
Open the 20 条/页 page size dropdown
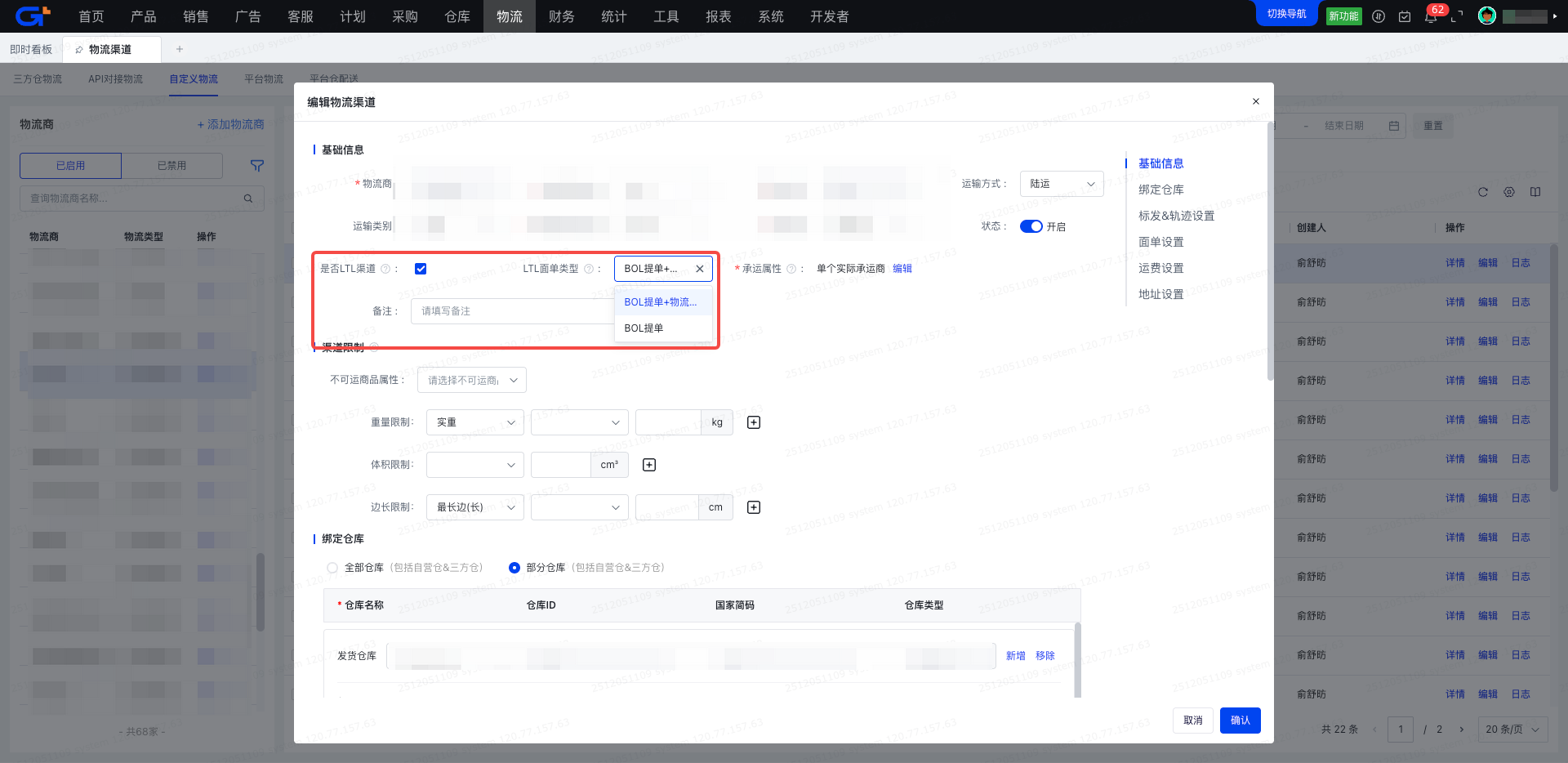pyautogui.click(x=1512, y=730)
